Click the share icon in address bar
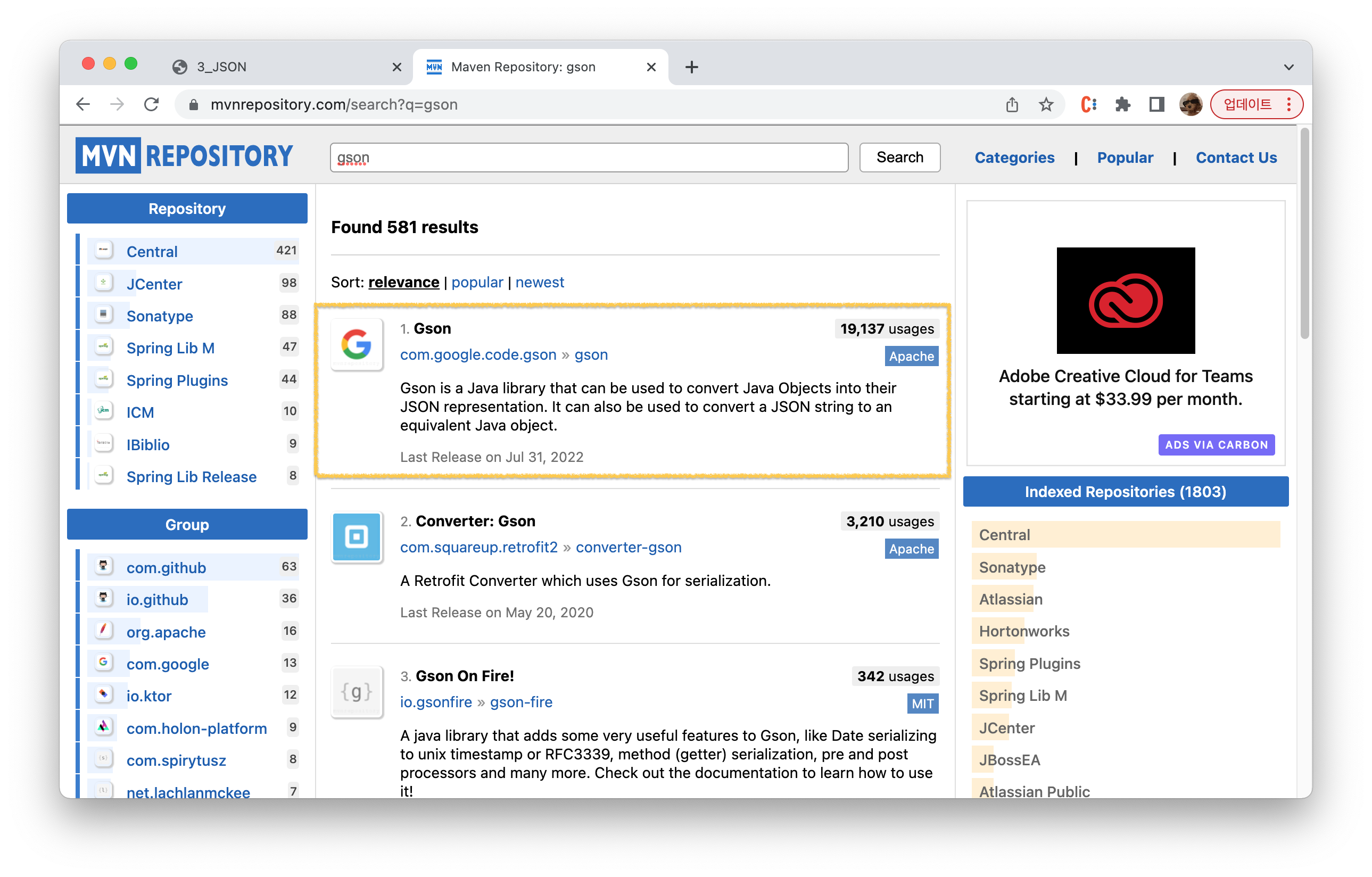 pyautogui.click(x=1011, y=104)
